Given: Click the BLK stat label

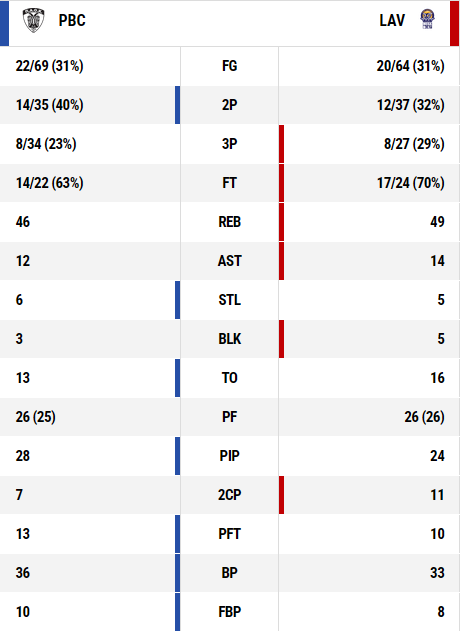Looking at the screenshot, I should pyautogui.click(x=229, y=339).
